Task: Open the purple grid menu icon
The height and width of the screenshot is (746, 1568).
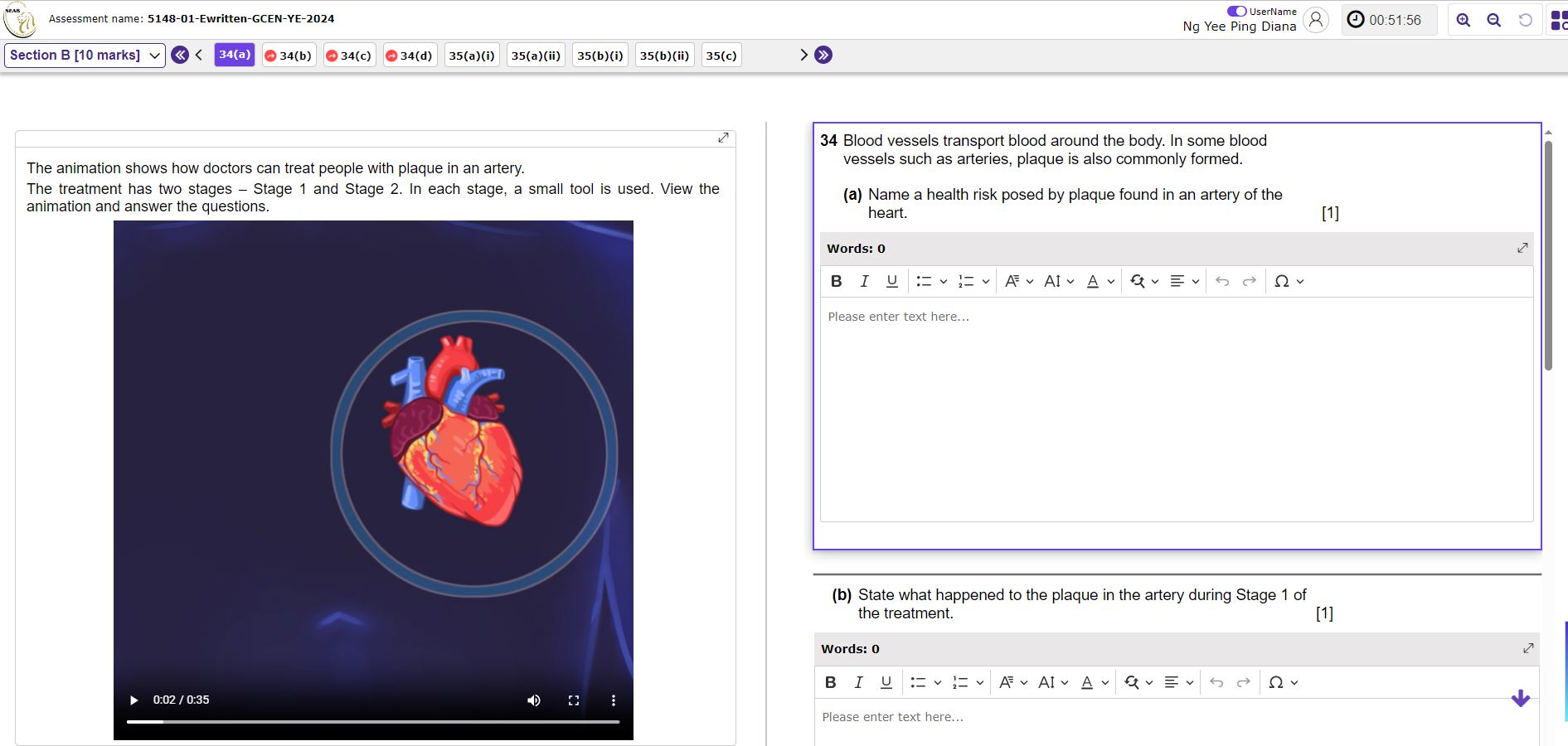Action: pyautogui.click(x=1559, y=20)
